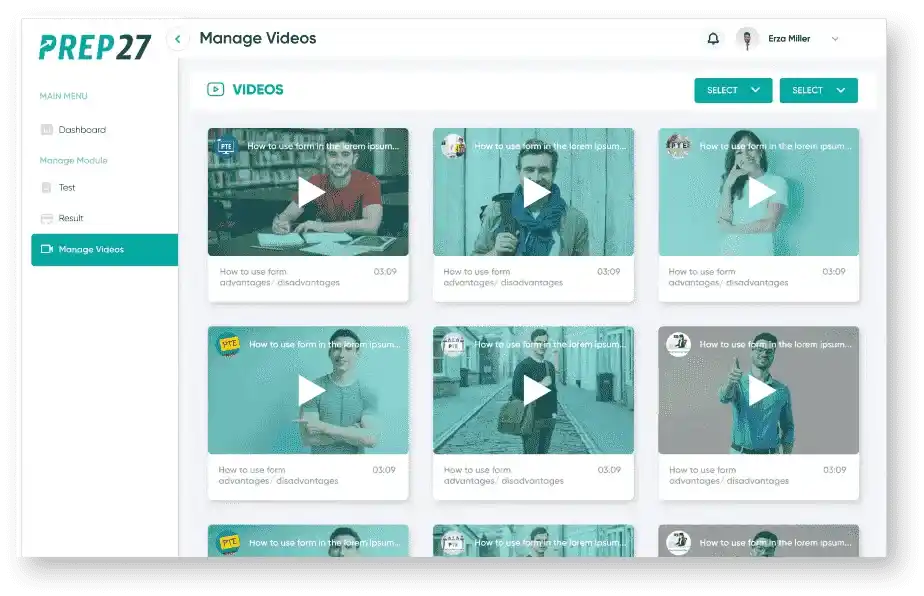Click the camera icon in Manage Videos

47,249
